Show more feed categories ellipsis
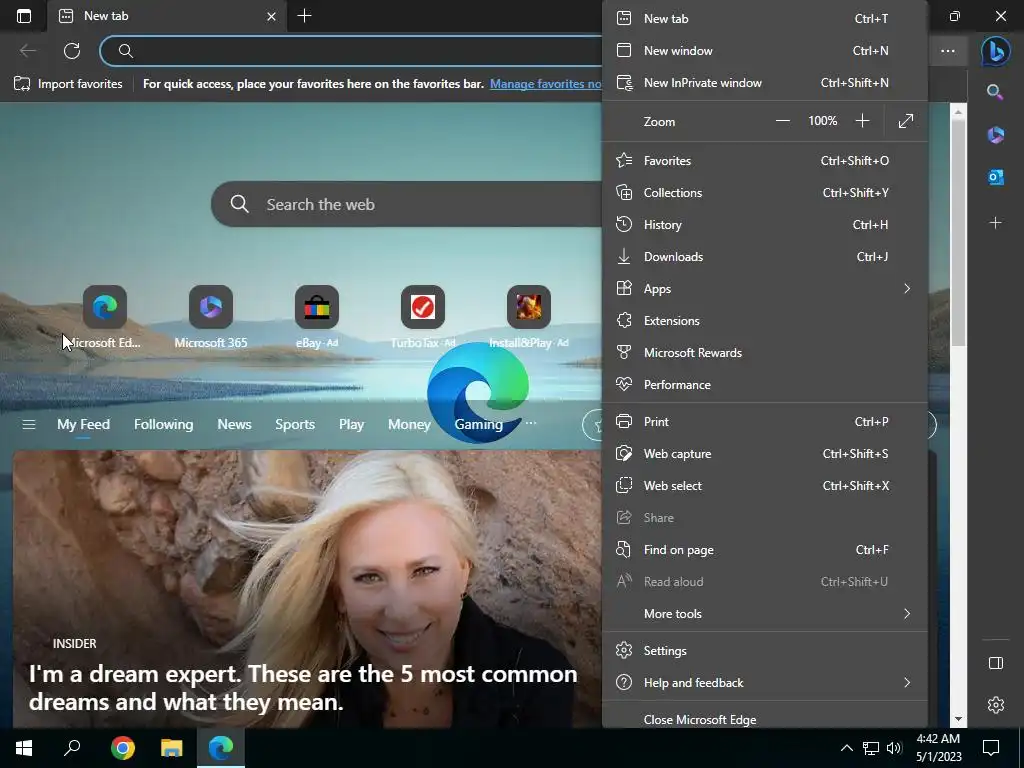 (x=531, y=423)
